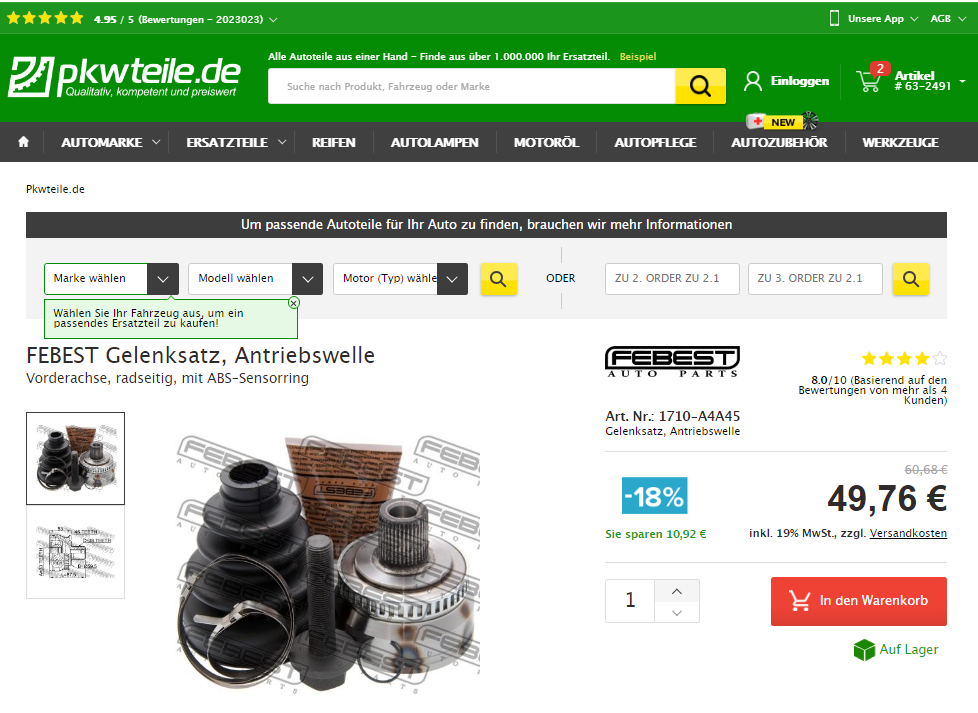Select the technical drawing thumbnail
The image size is (978, 713).
point(75,553)
